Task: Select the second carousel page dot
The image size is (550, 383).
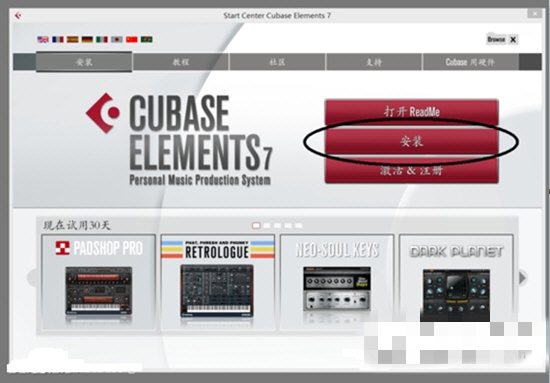Action: 267,226
